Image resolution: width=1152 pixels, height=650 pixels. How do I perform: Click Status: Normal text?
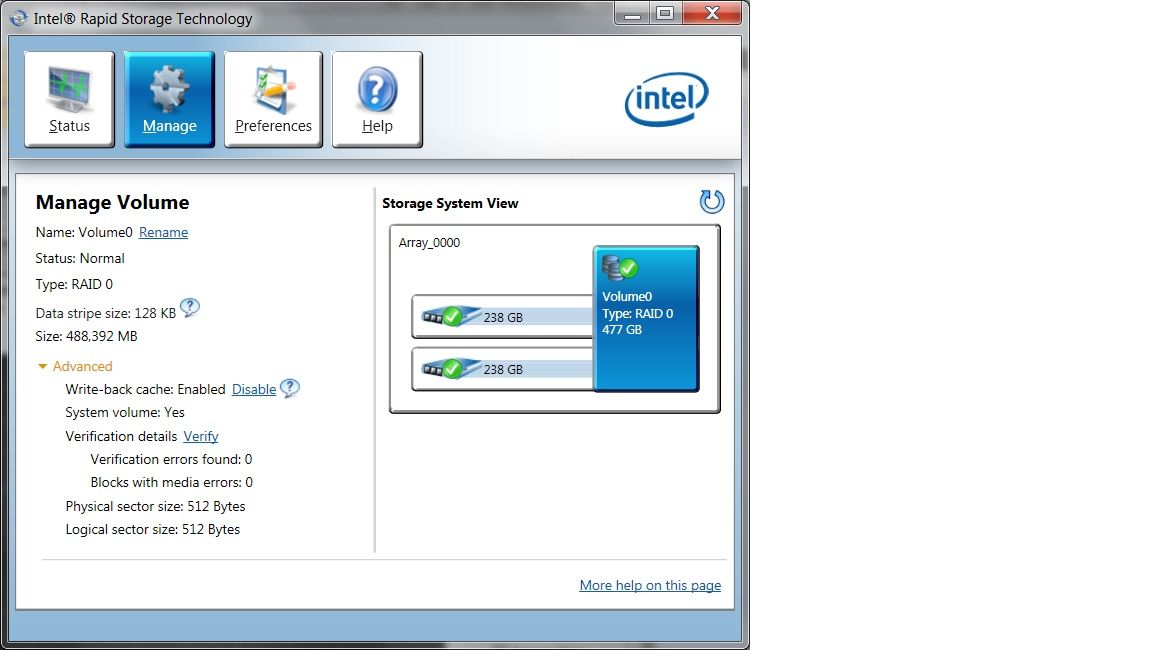[x=80, y=259]
